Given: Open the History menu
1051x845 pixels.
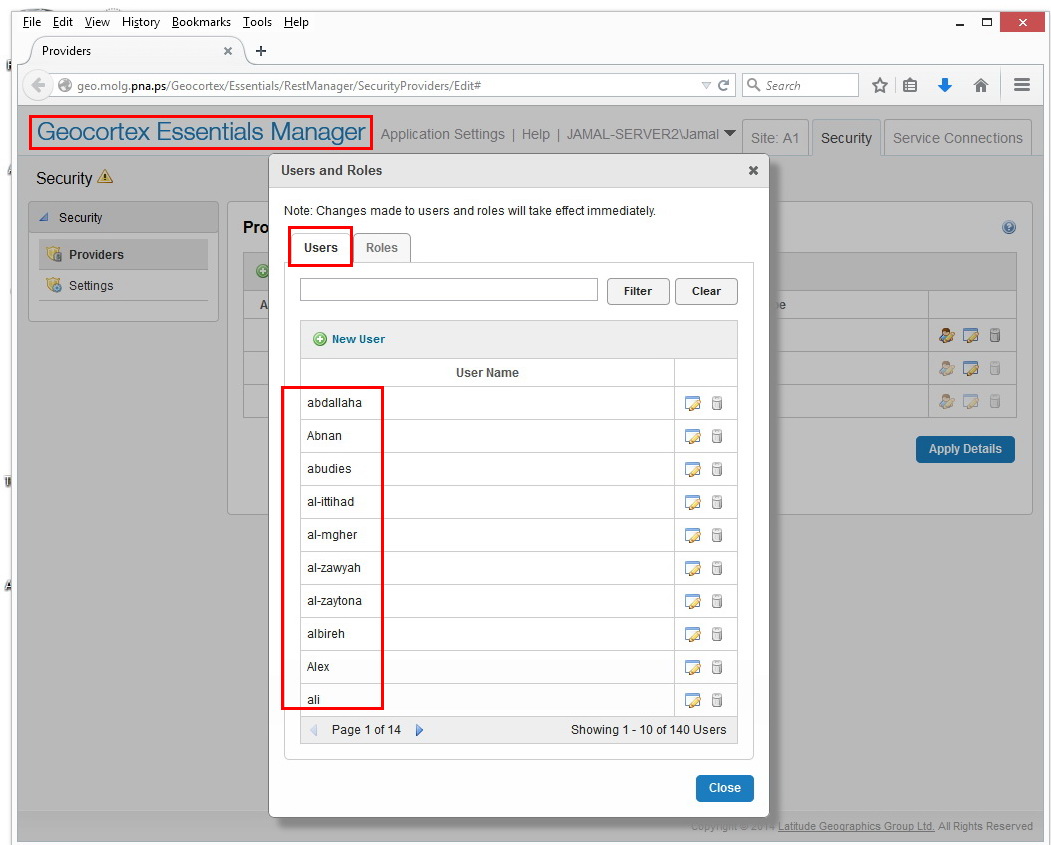Looking at the screenshot, I should click(x=141, y=22).
